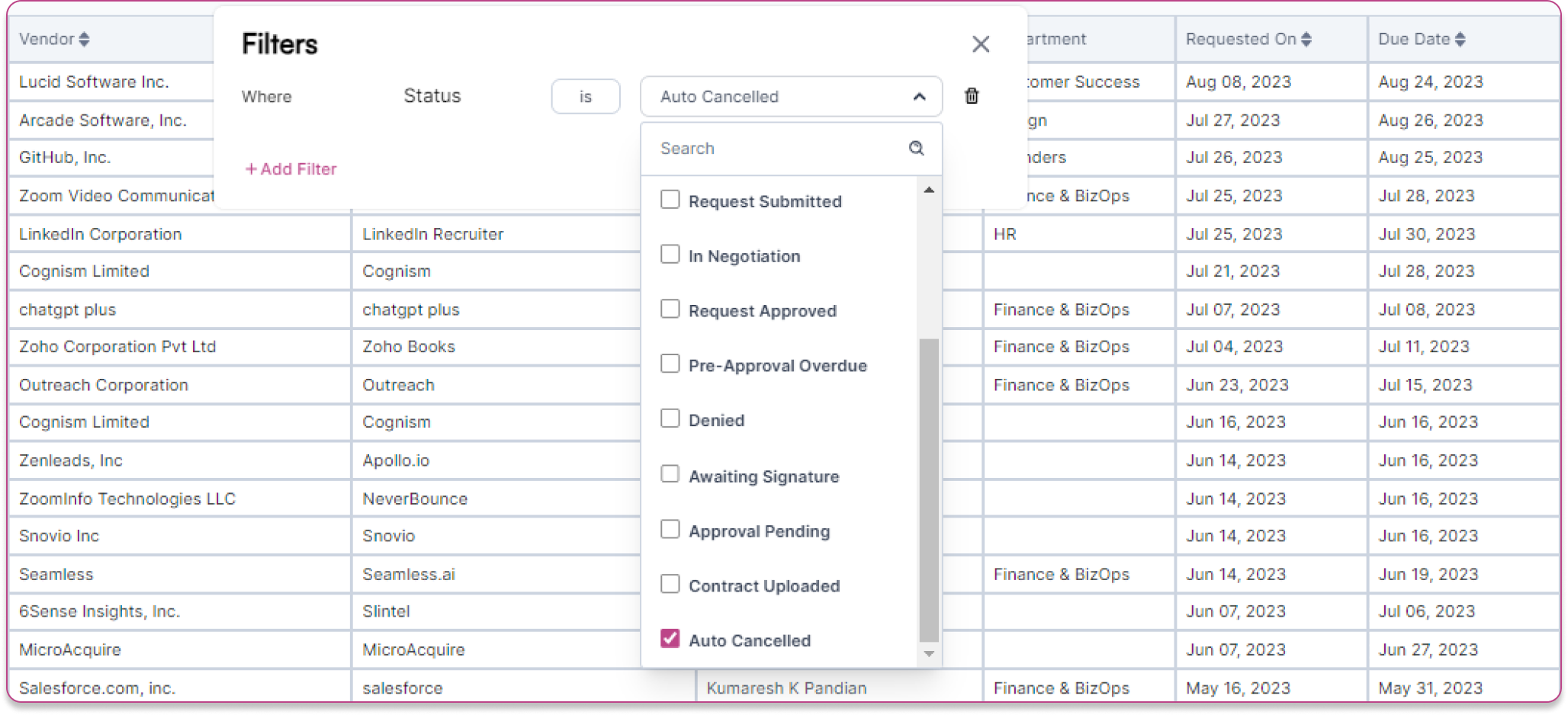Click vendor cell Zoom Video Communications
The width and height of the screenshot is (1568, 715).
pos(116,196)
